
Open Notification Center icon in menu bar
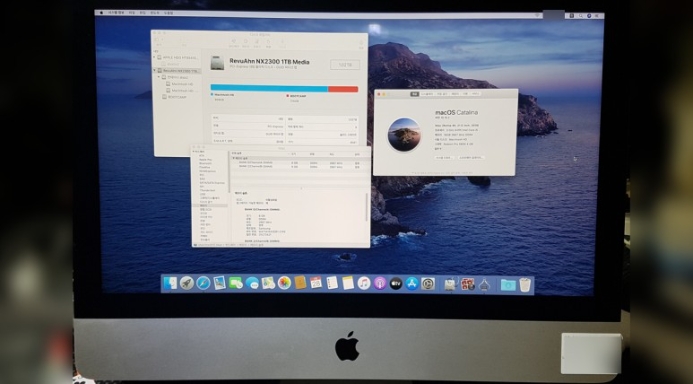[597, 15]
